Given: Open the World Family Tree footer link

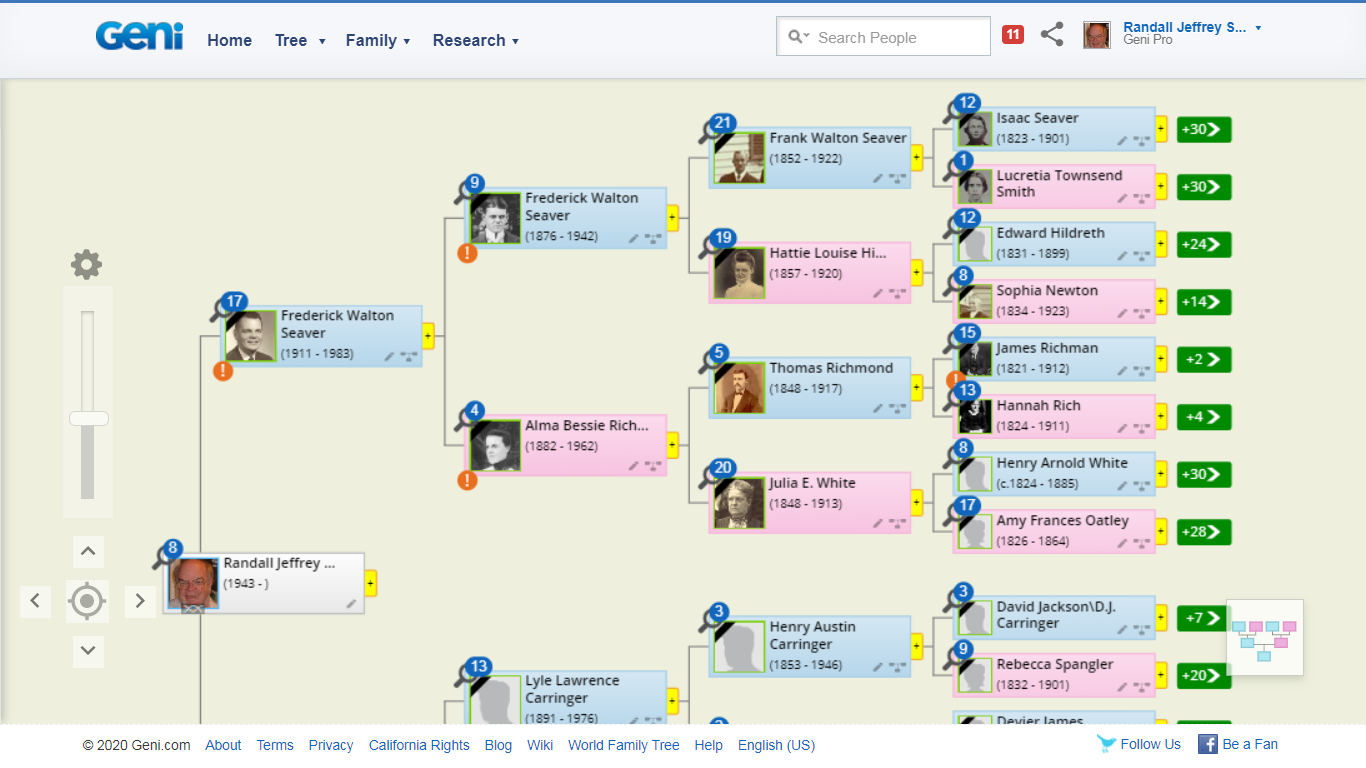Looking at the screenshot, I should (623, 745).
